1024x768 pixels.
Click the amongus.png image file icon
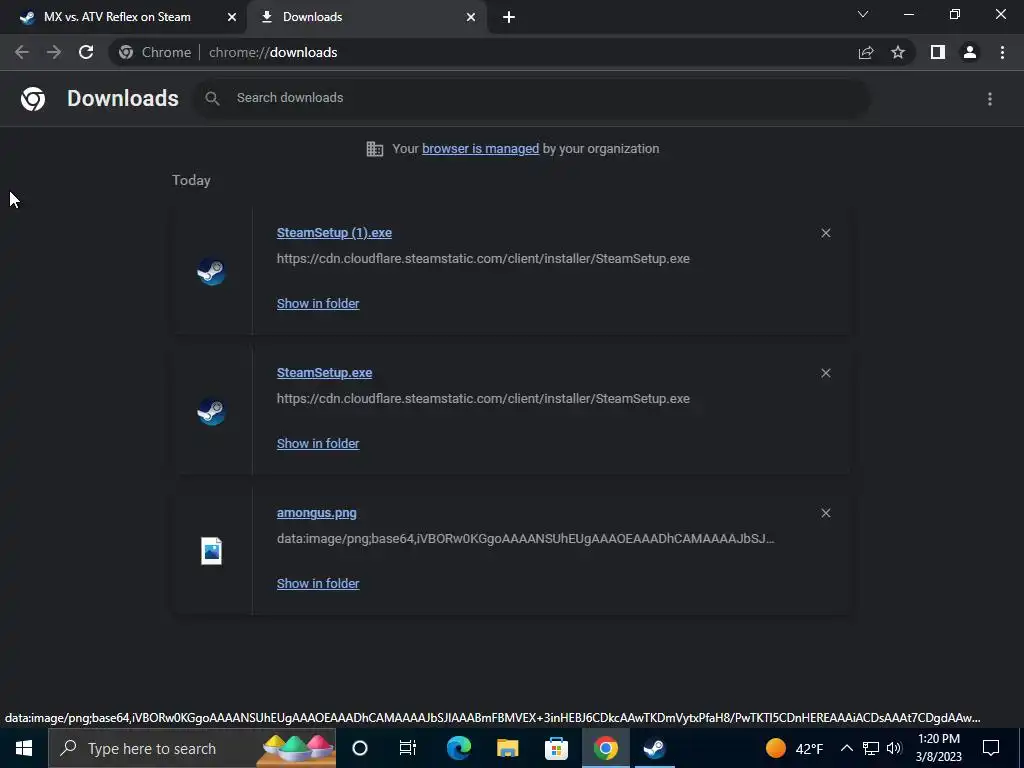(x=212, y=551)
